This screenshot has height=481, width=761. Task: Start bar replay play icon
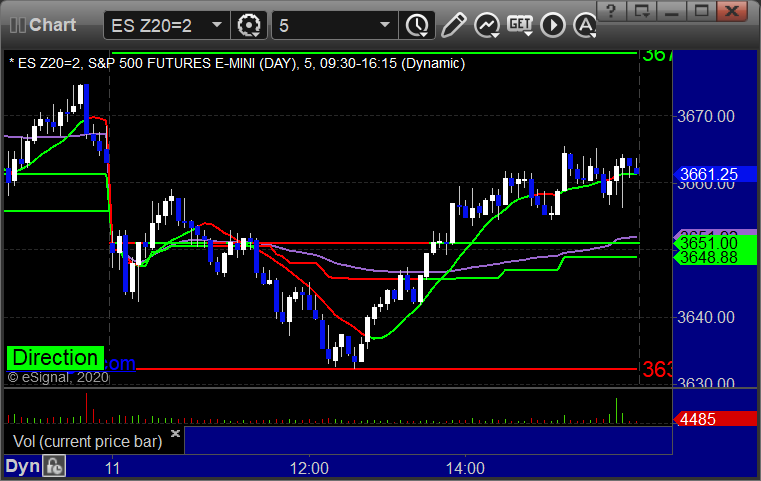click(x=553, y=25)
